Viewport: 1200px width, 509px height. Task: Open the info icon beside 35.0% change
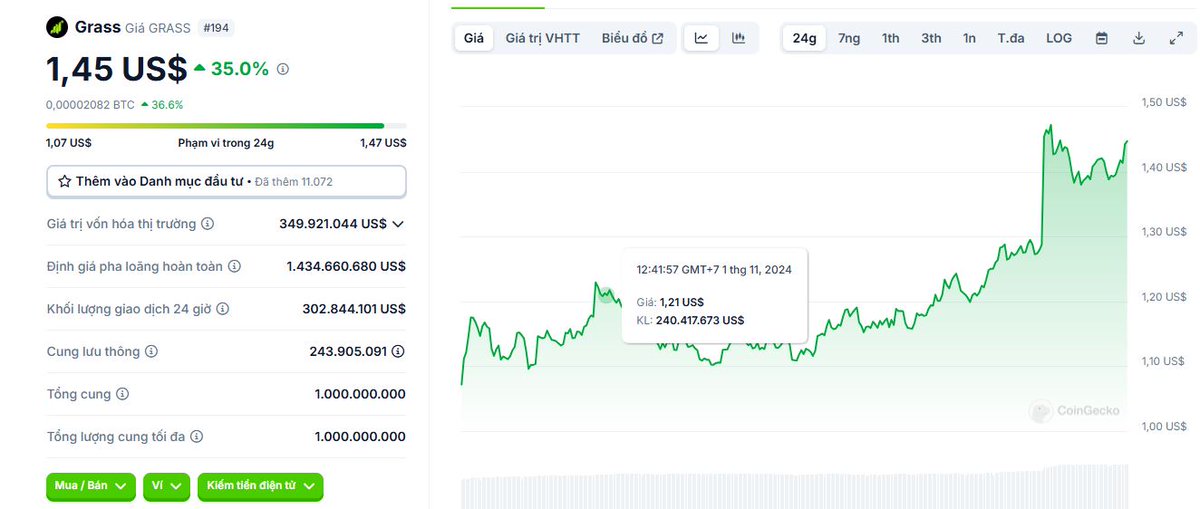[x=283, y=69]
